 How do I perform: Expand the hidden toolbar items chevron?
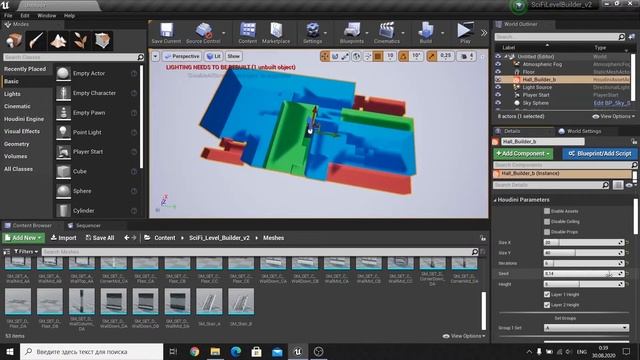tap(484, 33)
